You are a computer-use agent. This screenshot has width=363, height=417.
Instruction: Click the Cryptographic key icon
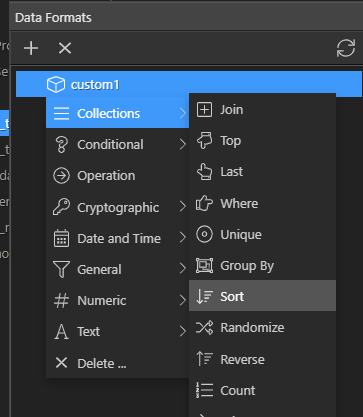61,207
